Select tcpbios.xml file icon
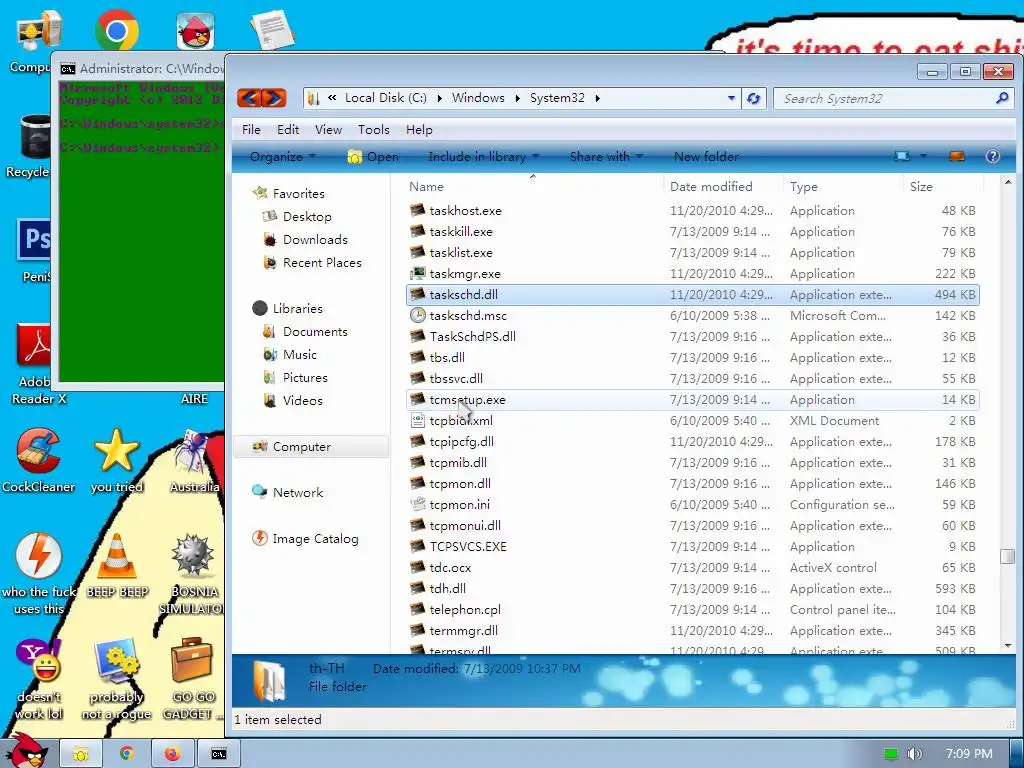The image size is (1024, 768). (x=417, y=421)
